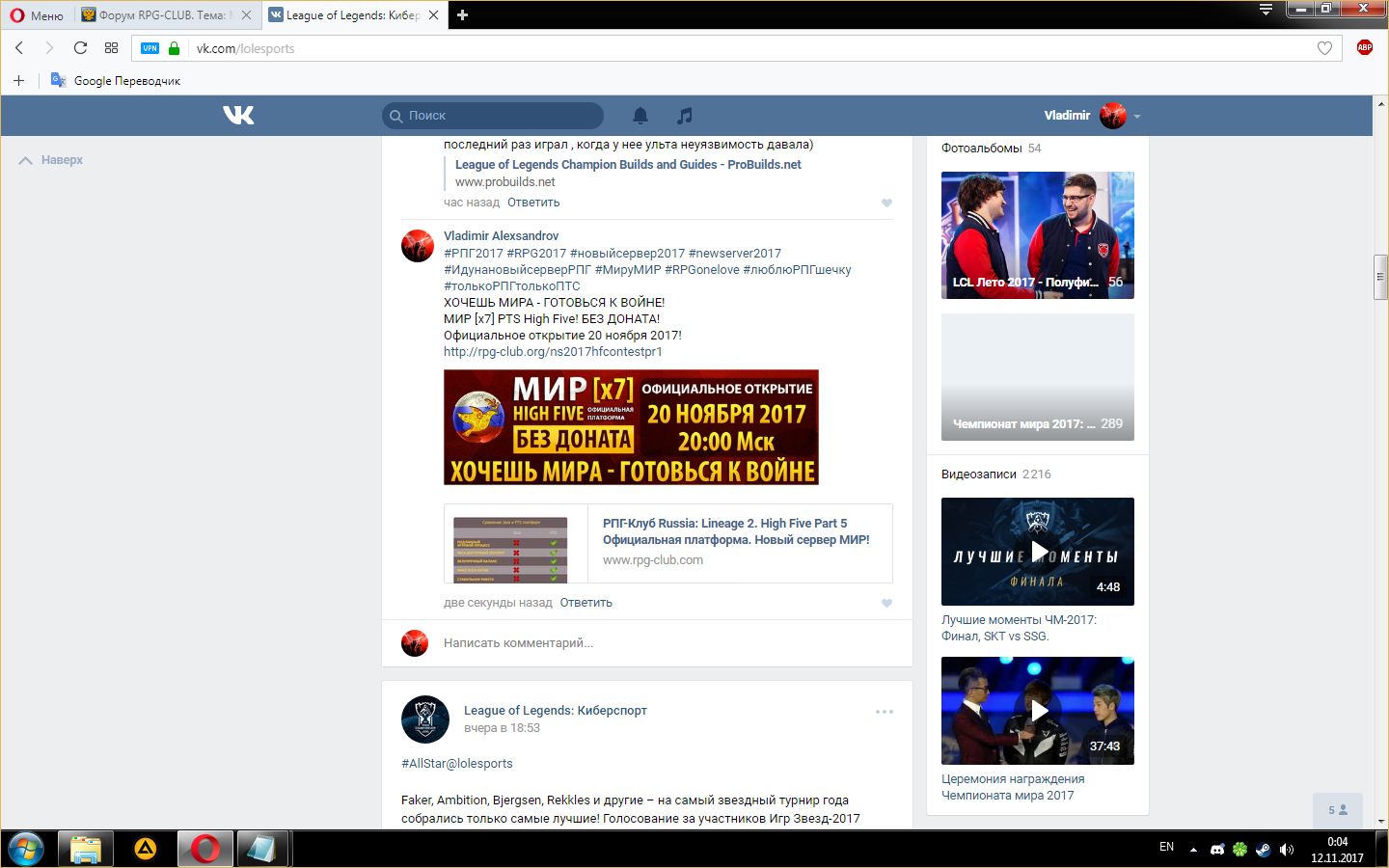
Task: Open the Speed Dial start page
Action: pos(111,48)
